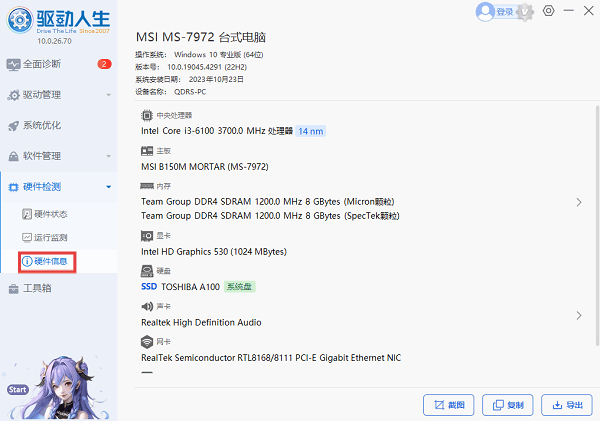The width and height of the screenshot is (600, 421).
Task: Click the 登录 login link
Action: [x=504, y=12]
